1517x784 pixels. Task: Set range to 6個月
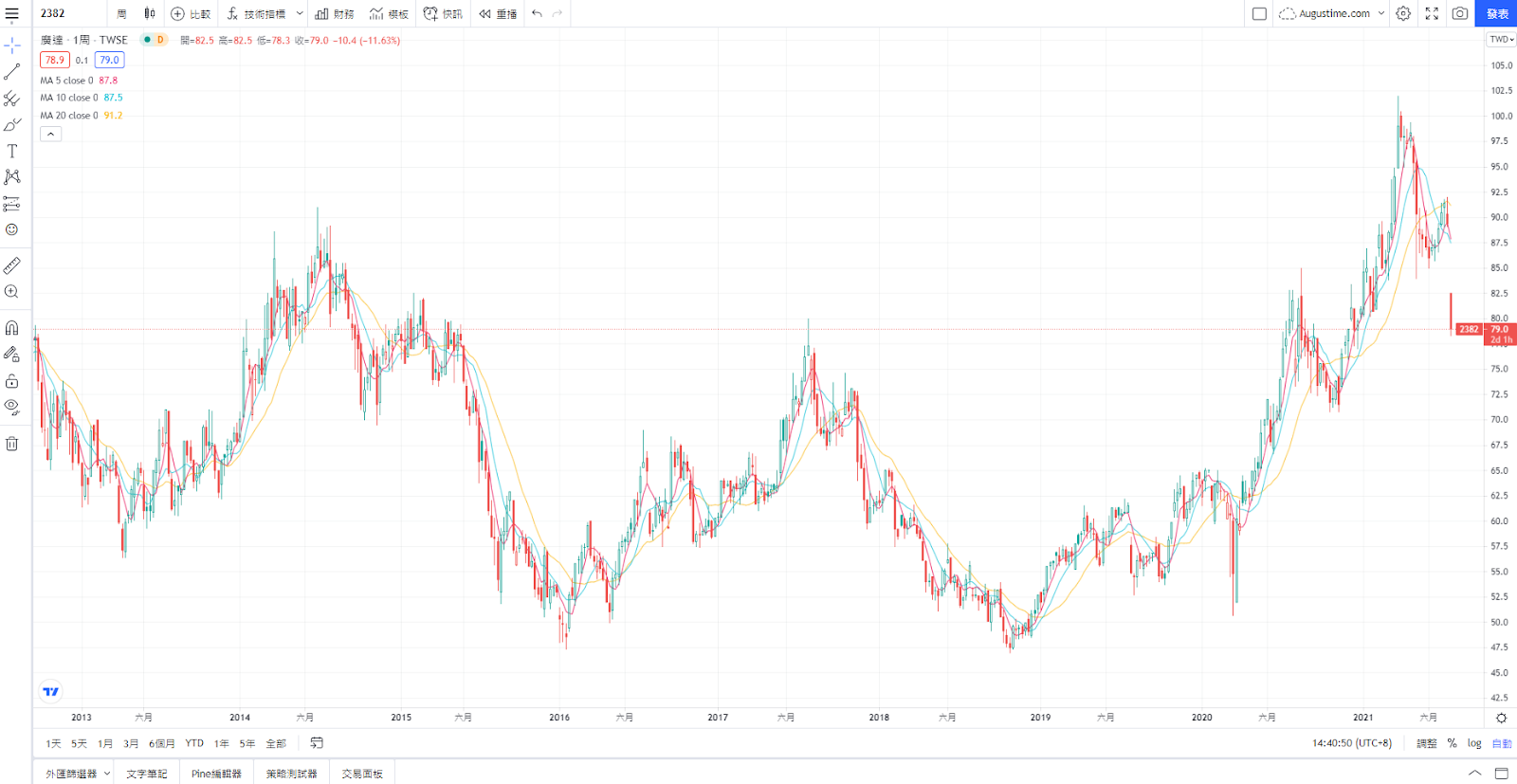click(161, 743)
